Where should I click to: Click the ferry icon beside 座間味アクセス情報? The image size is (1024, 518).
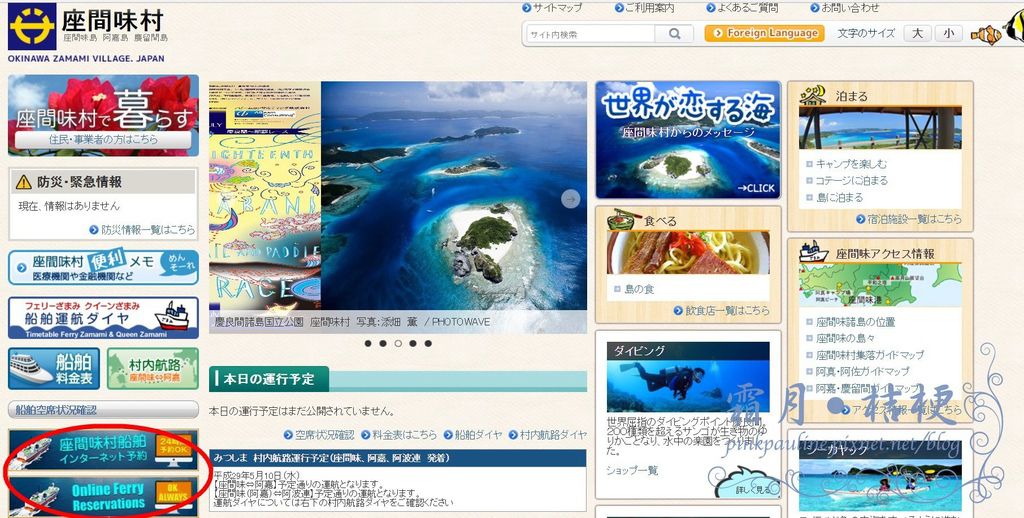click(814, 252)
